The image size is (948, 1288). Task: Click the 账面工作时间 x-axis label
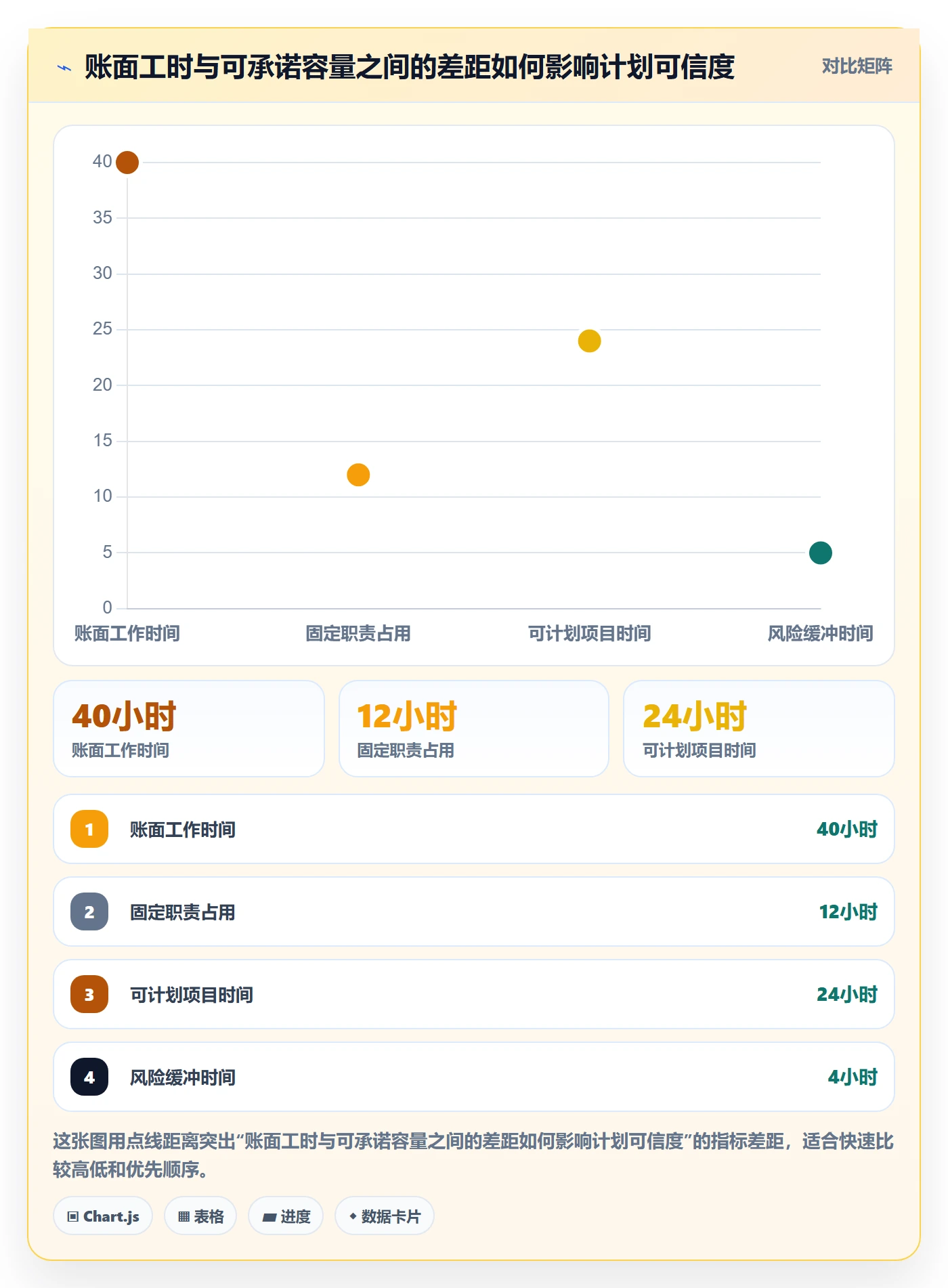[x=127, y=634]
